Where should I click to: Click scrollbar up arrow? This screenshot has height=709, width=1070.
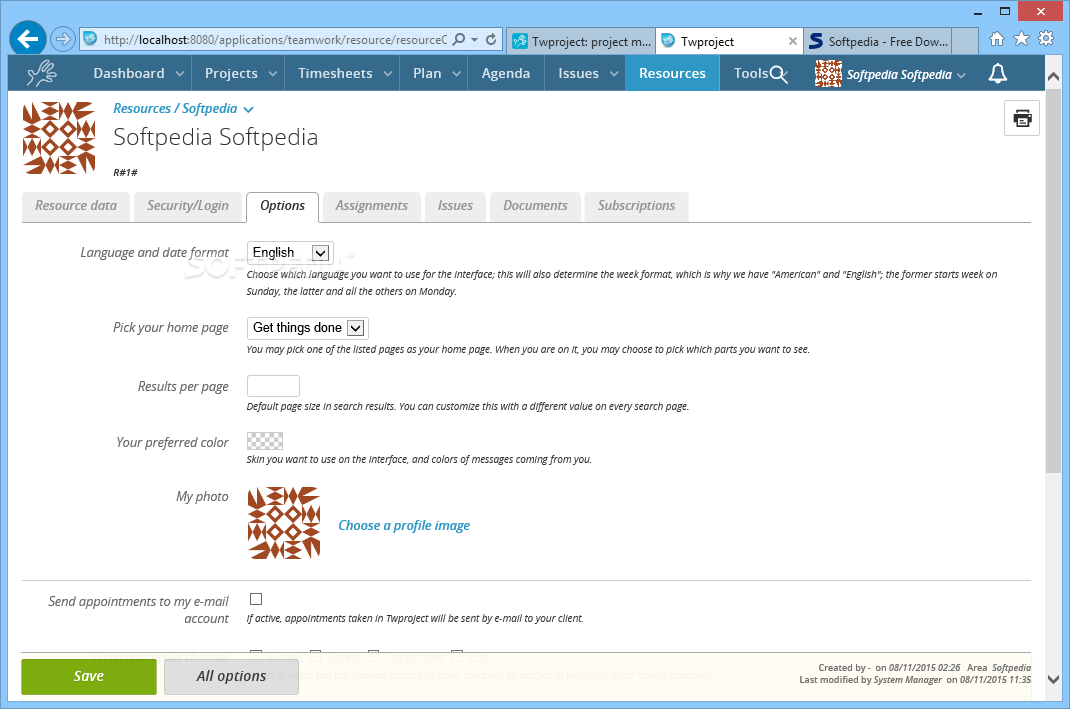coord(1053,76)
